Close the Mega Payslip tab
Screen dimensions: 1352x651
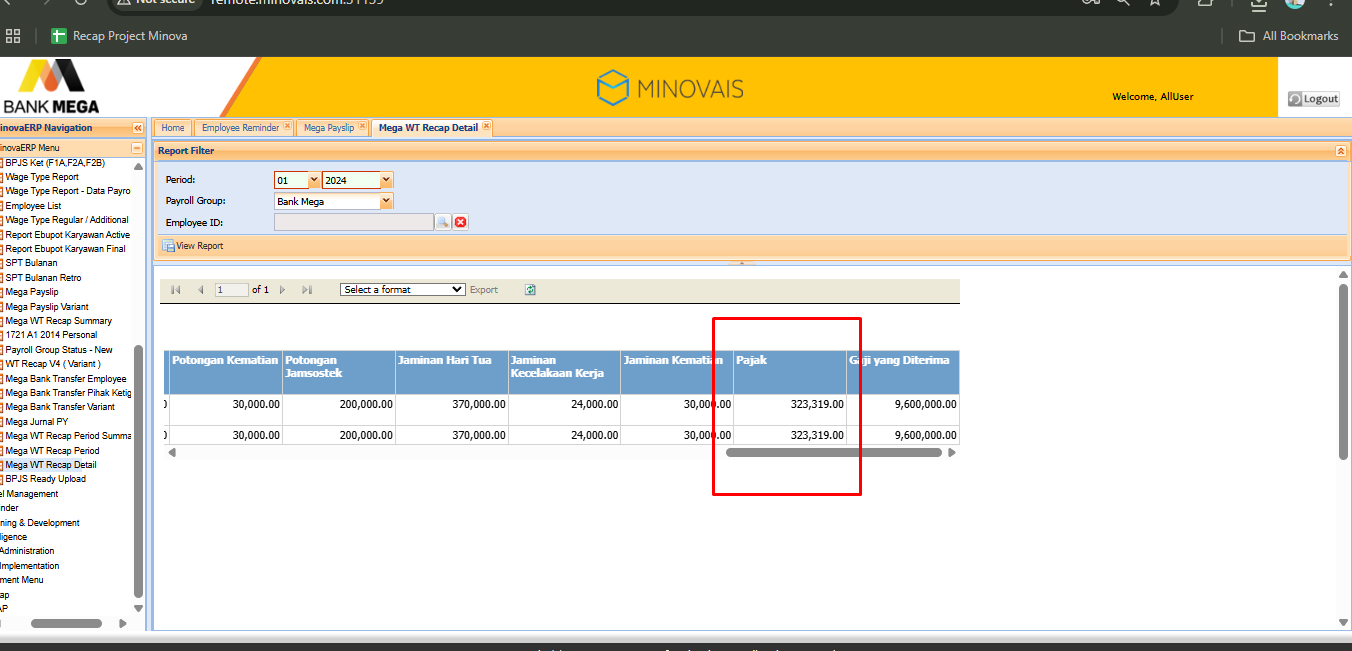click(x=362, y=127)
